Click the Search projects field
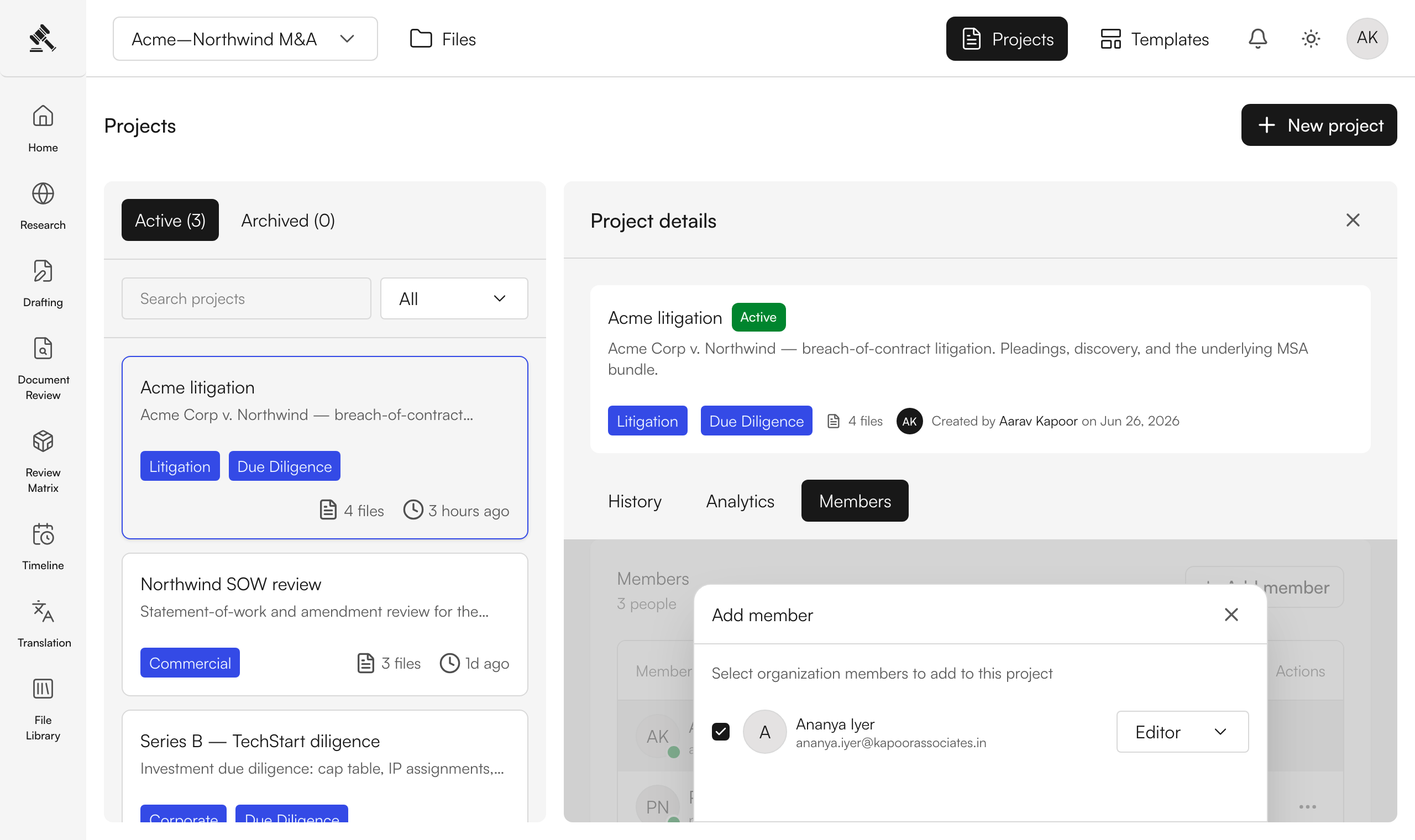The image size is (1415, 840). tap(246, 298)
